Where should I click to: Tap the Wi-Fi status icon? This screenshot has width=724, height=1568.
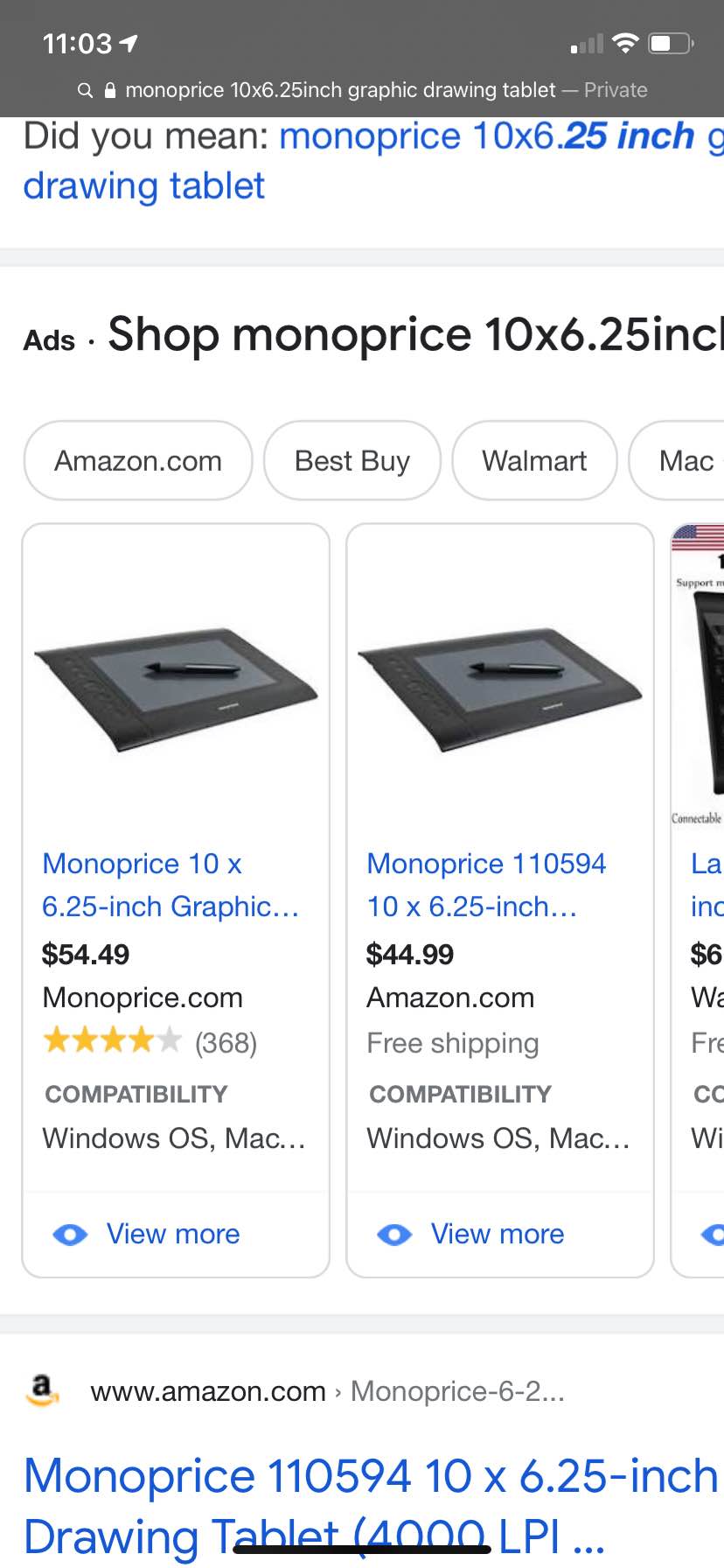[x=625, y=43]
